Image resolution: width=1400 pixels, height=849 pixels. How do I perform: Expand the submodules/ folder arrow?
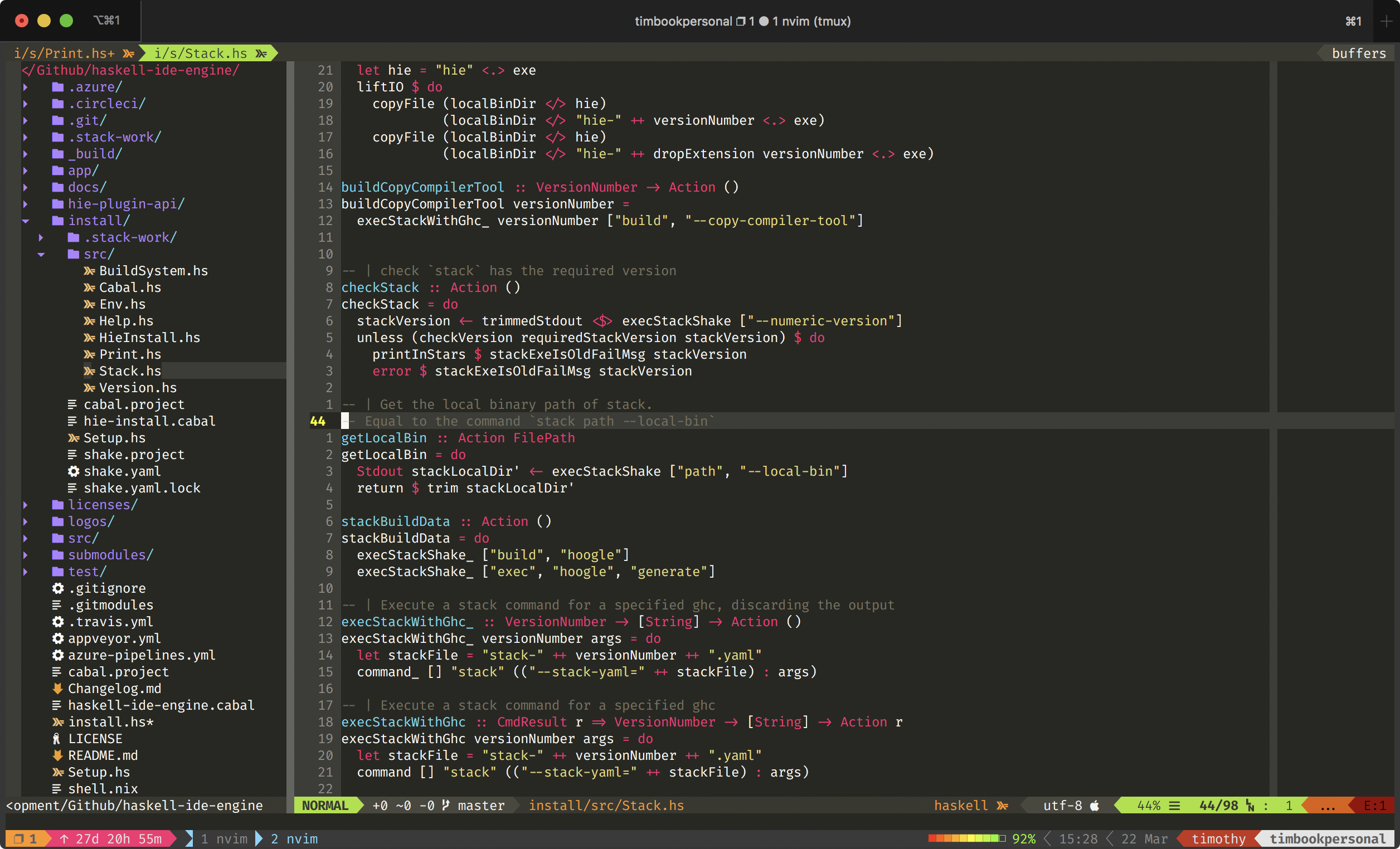(x=26, y=555)
